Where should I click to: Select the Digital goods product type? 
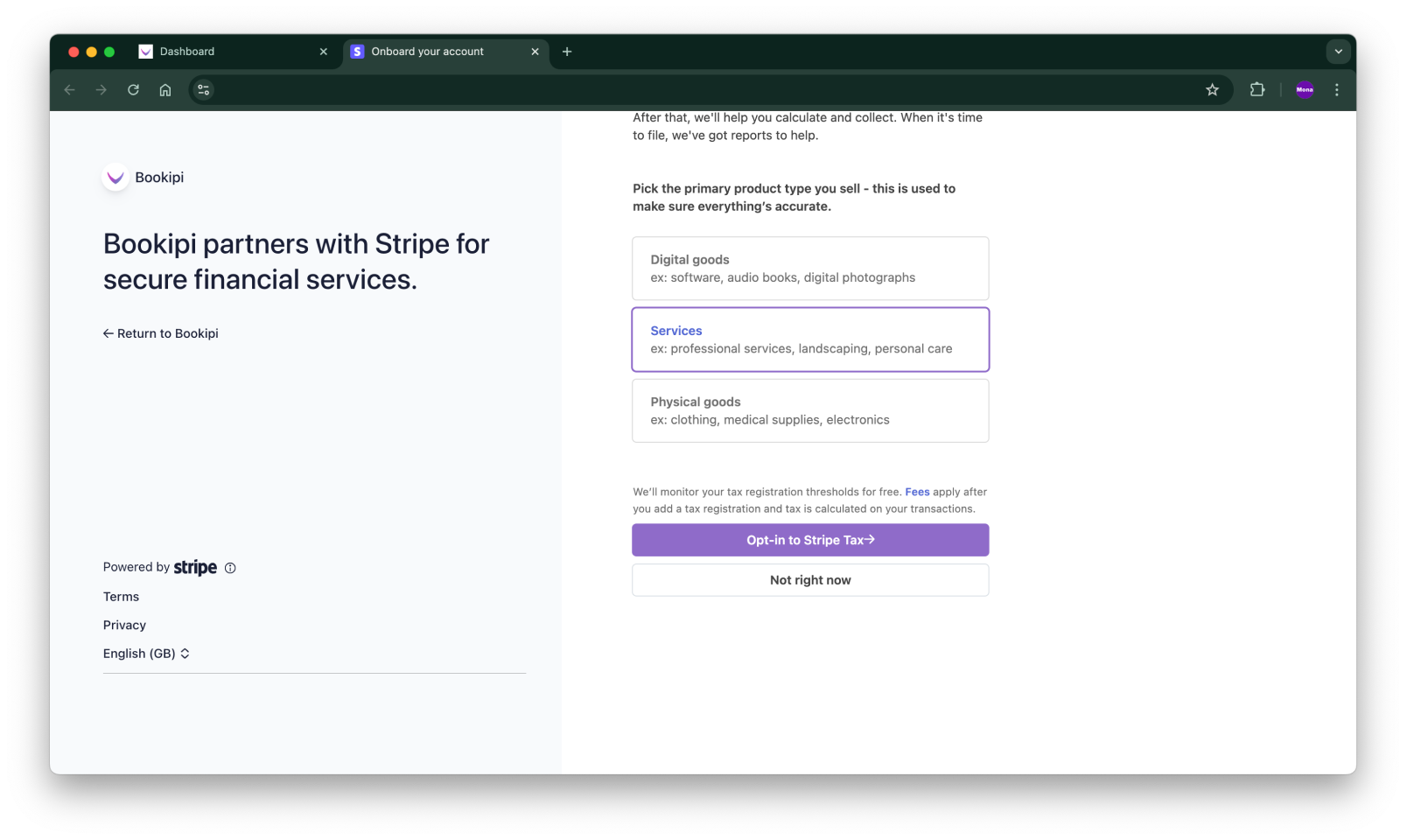809,268
